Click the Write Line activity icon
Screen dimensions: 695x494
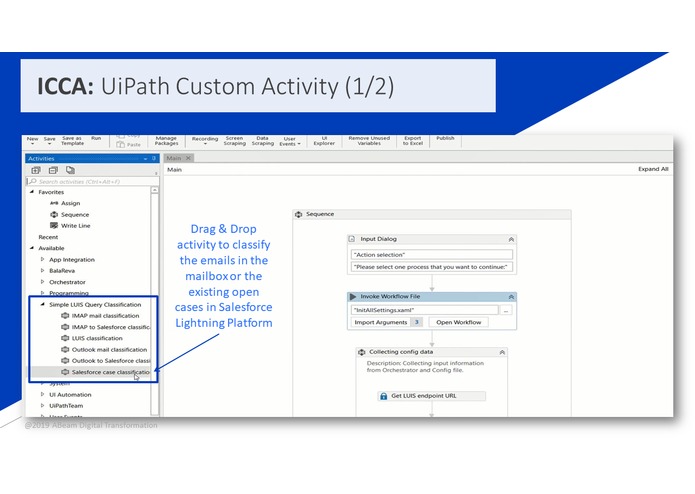(54, 226)
